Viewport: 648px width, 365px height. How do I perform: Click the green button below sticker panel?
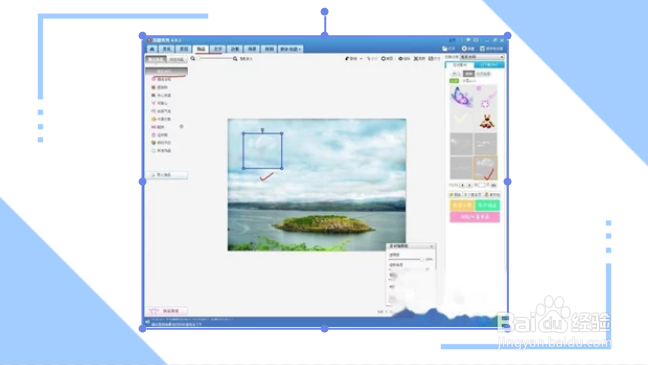(487, 205)
